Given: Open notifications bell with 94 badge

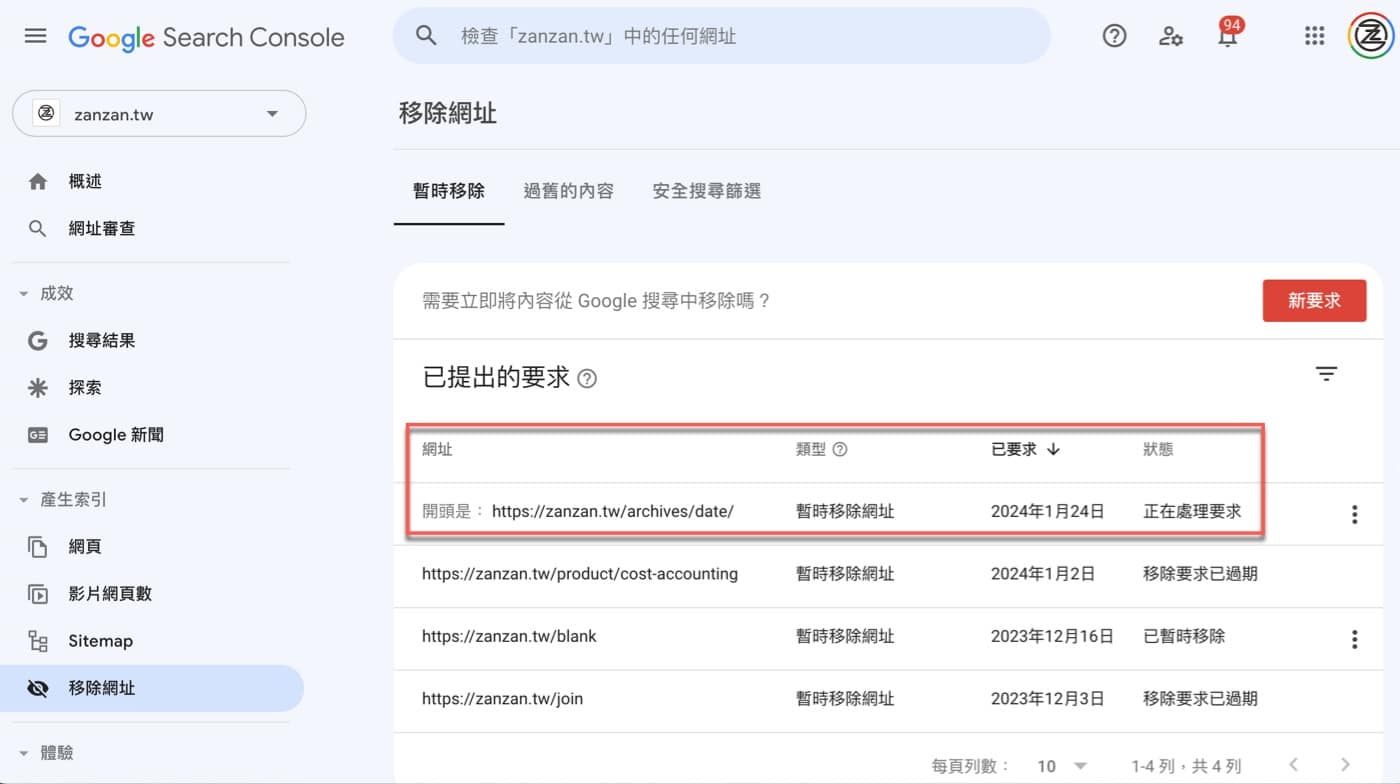Looking at the screenshot, I should 1228,34.
